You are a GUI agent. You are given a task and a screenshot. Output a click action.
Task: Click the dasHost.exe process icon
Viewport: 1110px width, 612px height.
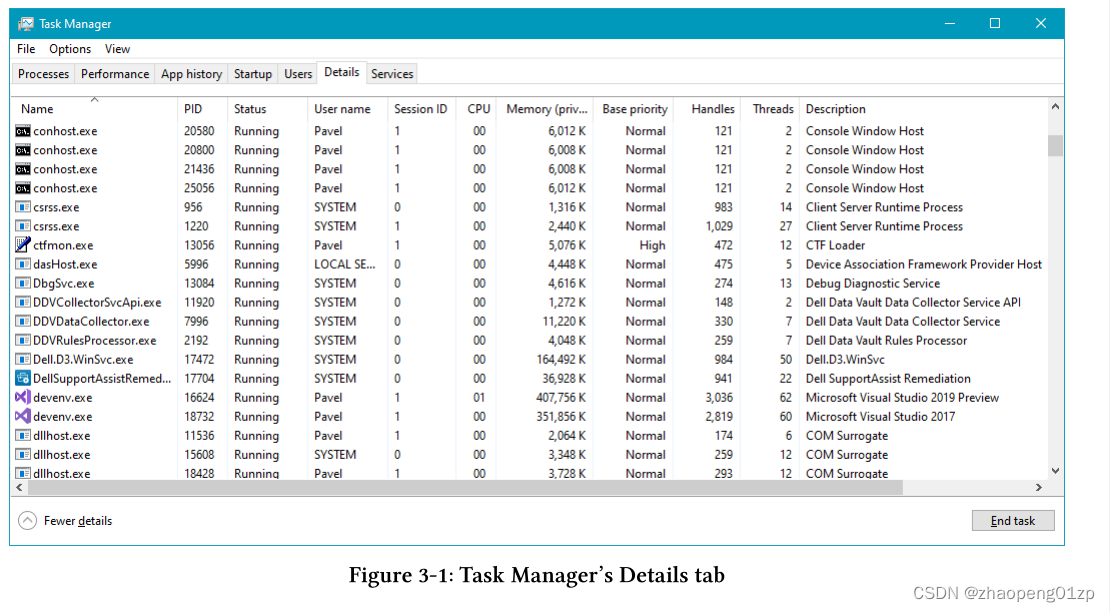coord(23,265)
